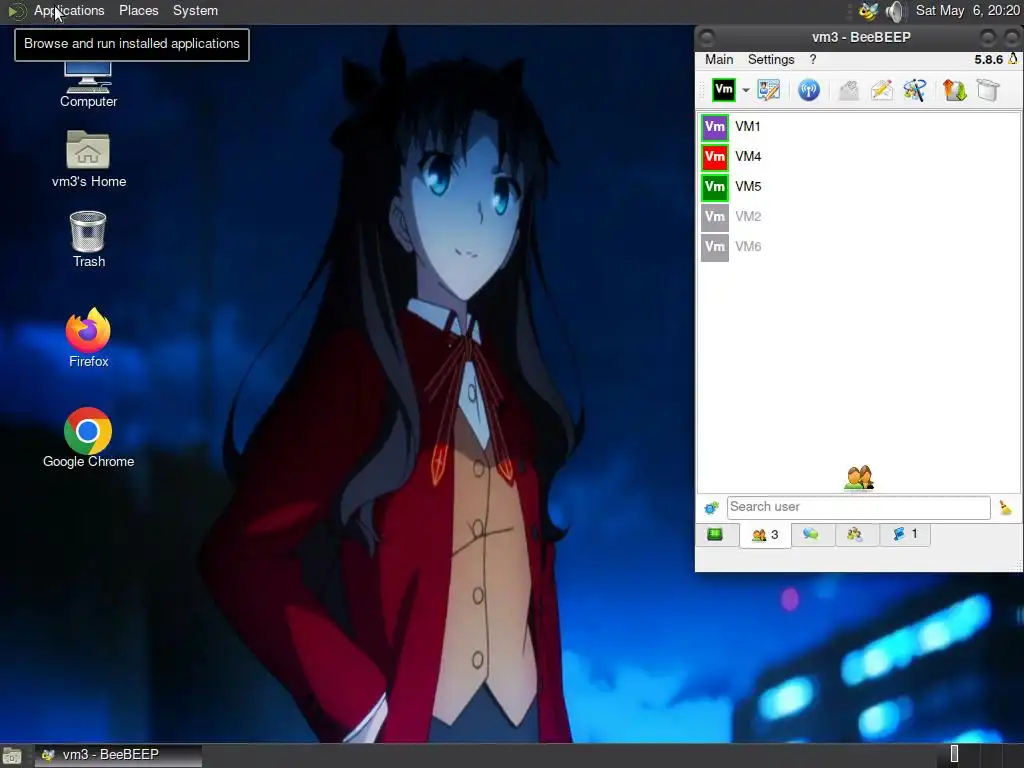Switch to the blue tab showing 1
Image resolution: width=1024 pixels, height=768 pixels.
(x=904, y=535)
